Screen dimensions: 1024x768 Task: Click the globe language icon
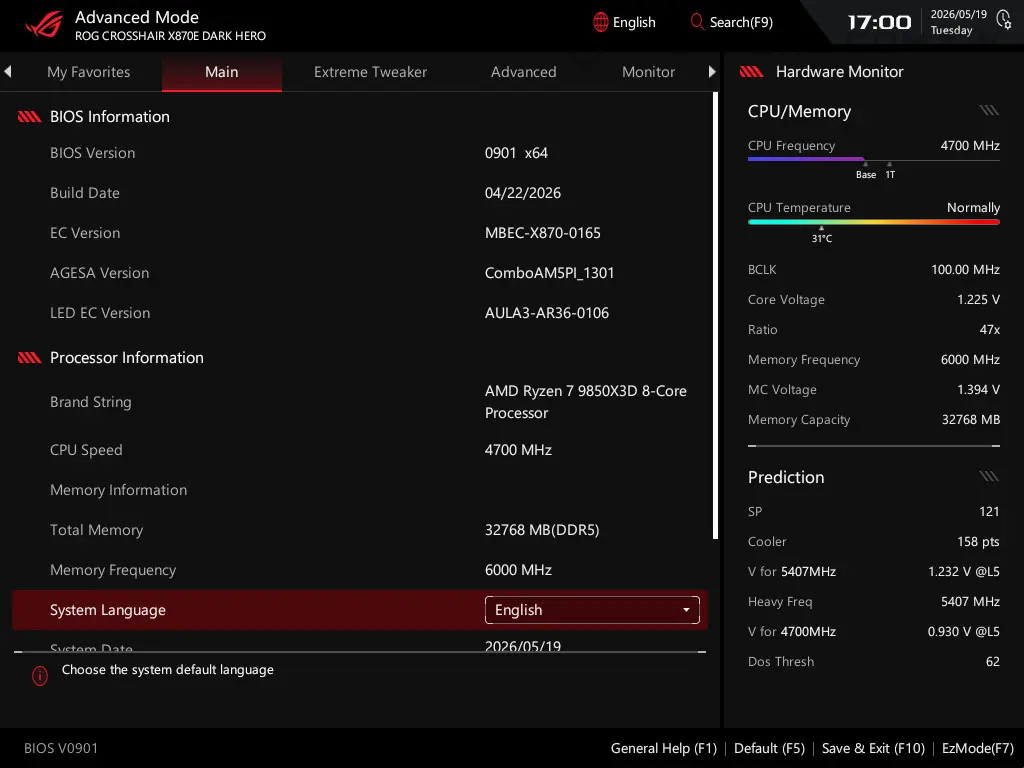click(x=600, y=22)
